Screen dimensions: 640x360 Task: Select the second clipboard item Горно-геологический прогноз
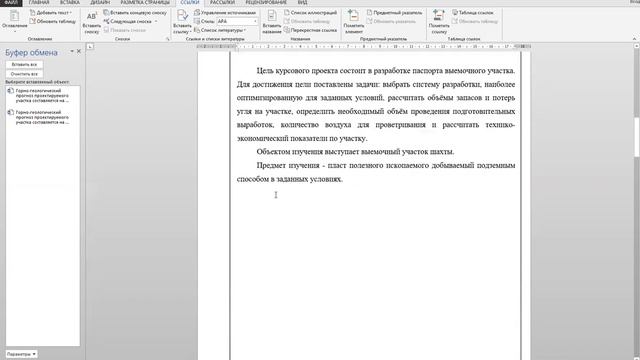(42, 117)
